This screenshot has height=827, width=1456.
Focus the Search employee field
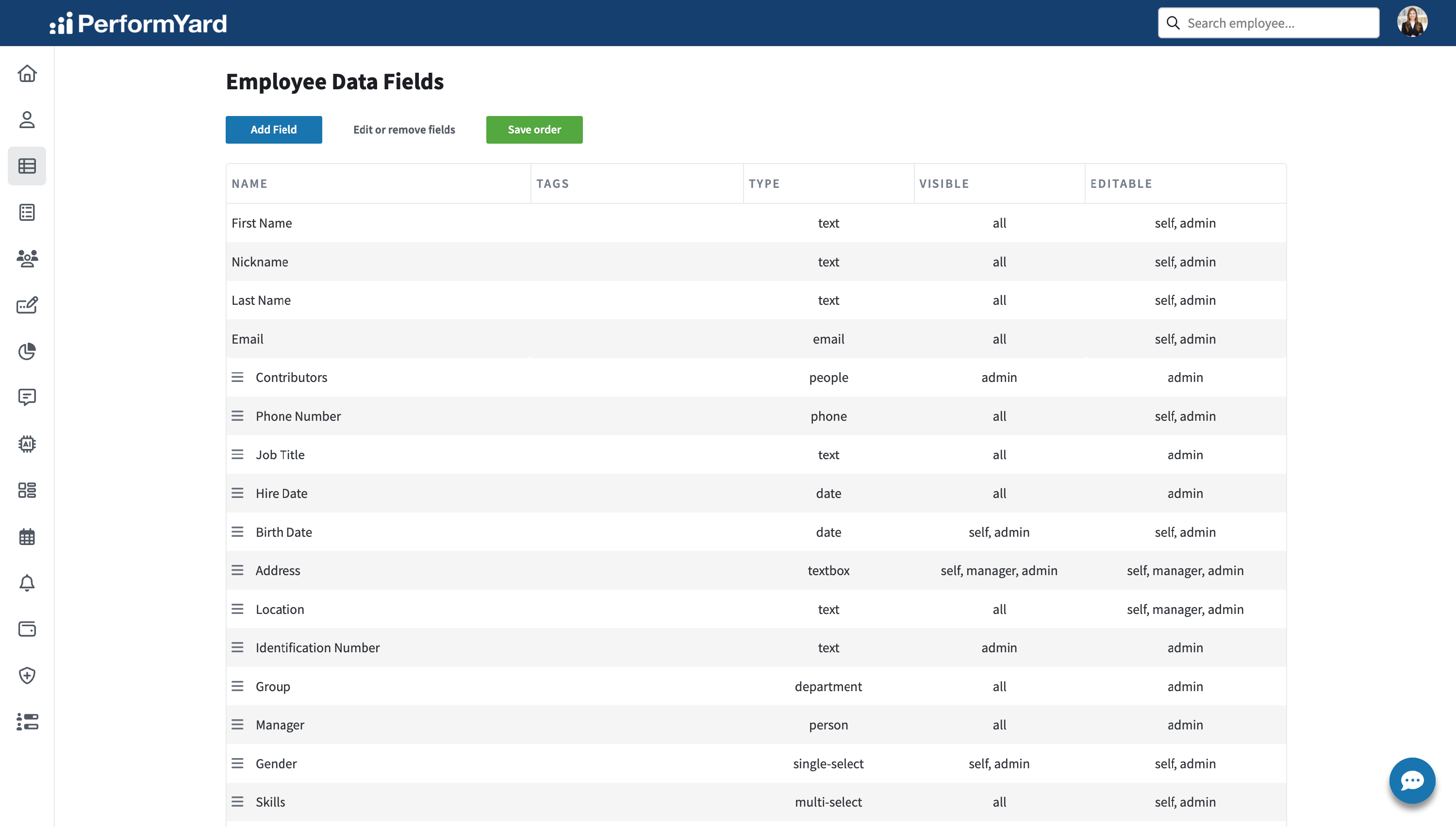pos(1268,23)
